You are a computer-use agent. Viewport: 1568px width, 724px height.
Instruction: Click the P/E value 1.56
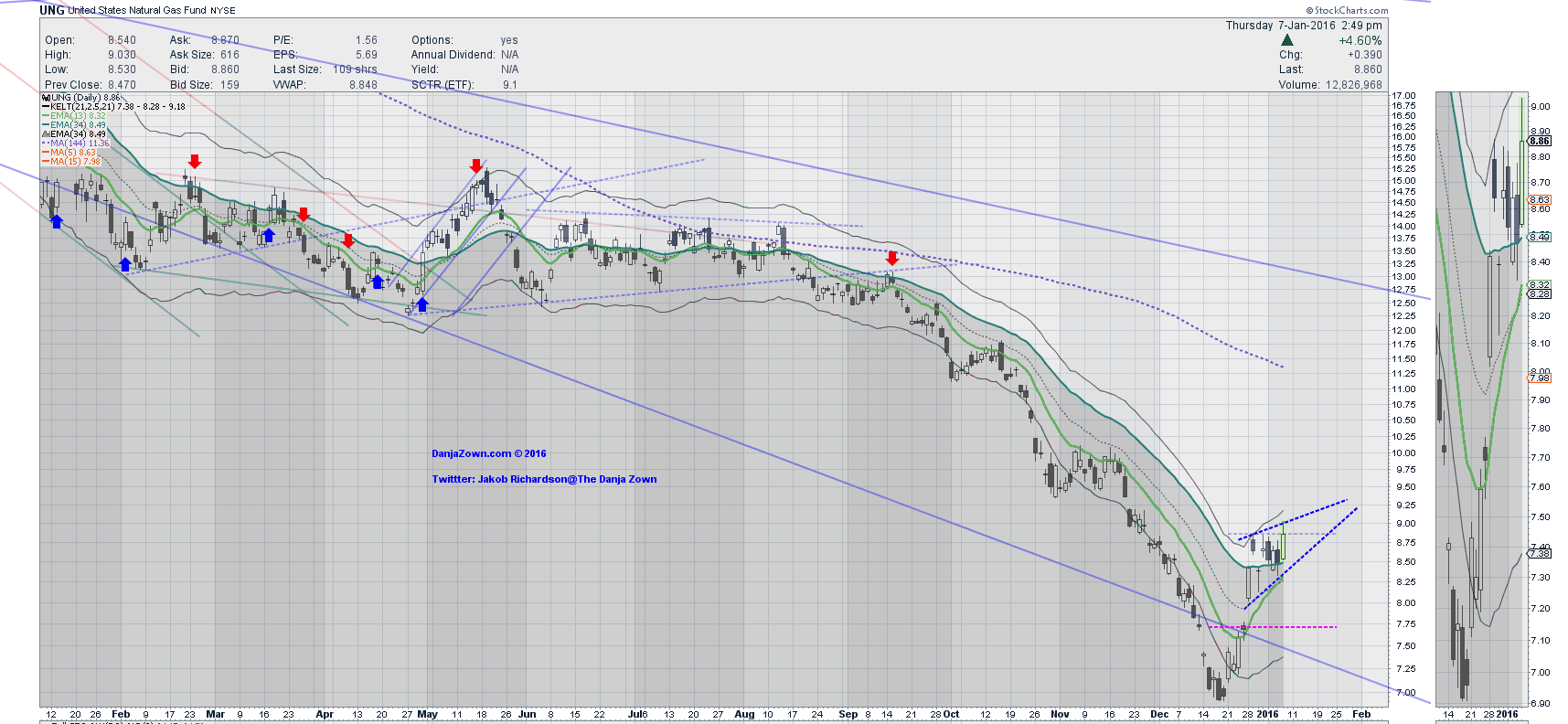366,40
